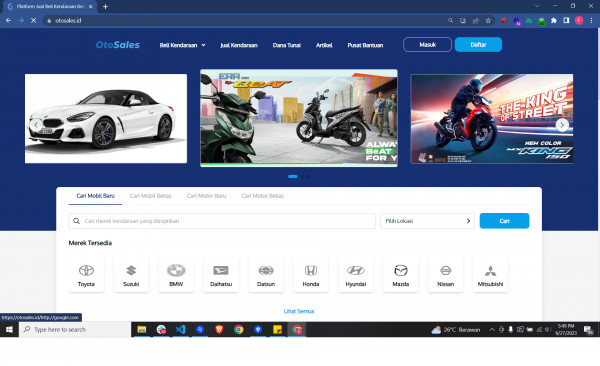Click the Daftar button

point(478,44)
